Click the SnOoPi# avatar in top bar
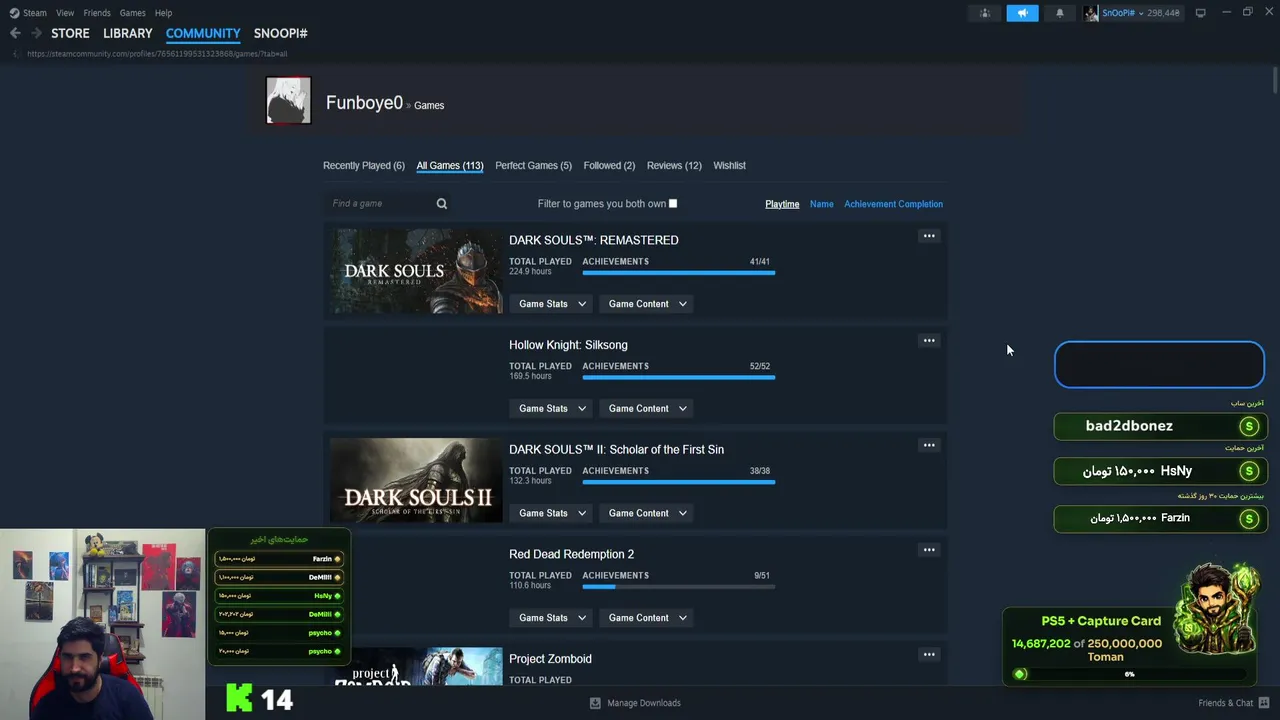The image size is (1280, 720). (1091, 13)
